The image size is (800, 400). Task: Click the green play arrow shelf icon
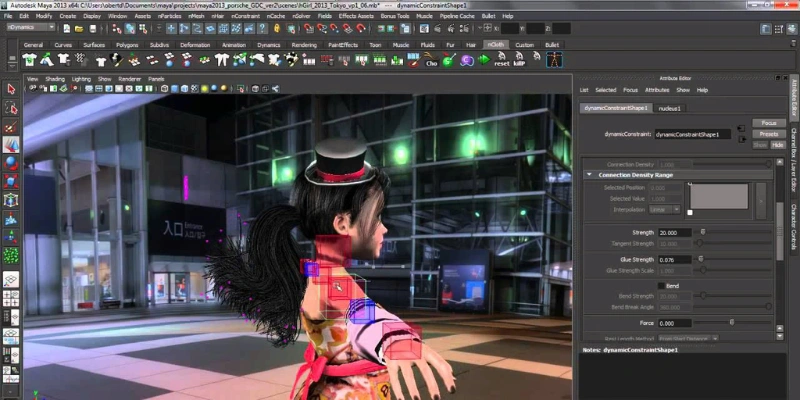tap(484, 60)
